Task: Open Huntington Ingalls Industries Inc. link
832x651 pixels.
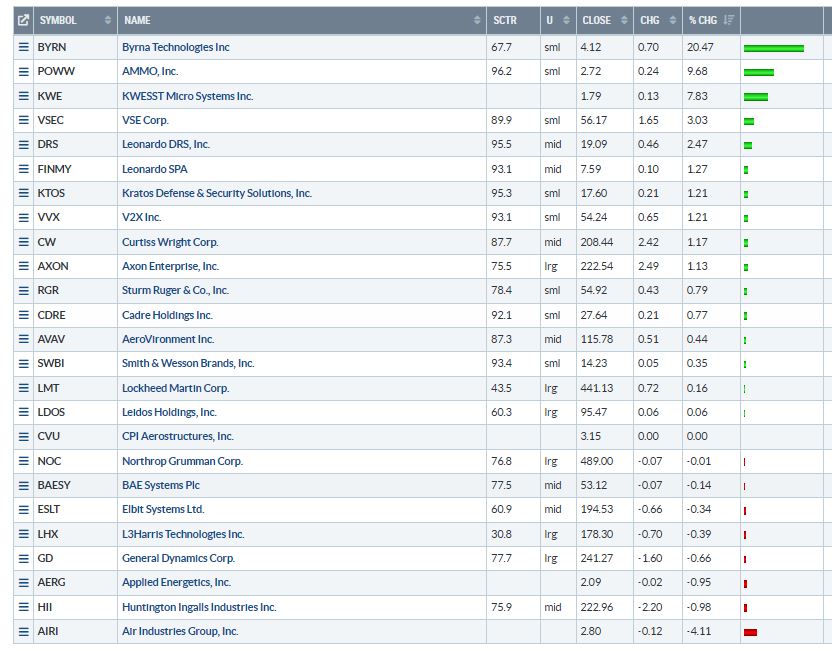Action: [200, 607]
